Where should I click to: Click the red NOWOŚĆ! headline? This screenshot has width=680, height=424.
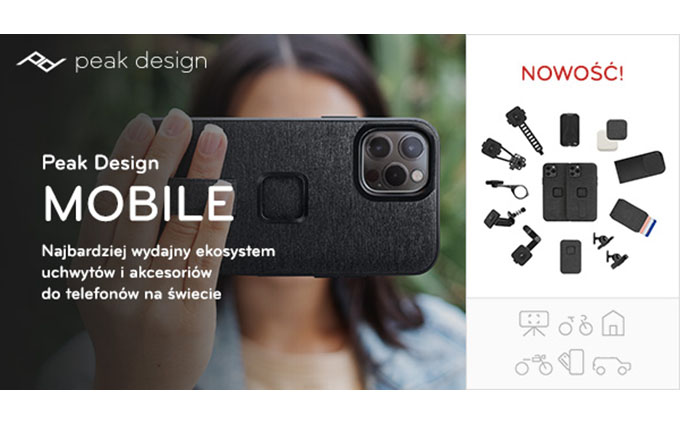point(572,73)
